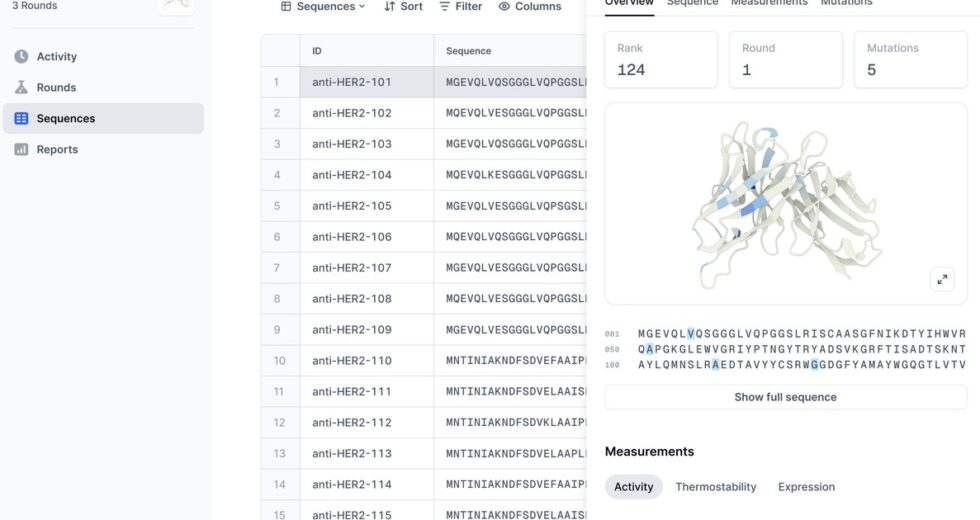Click the Sort arrows icon
This screenshot has height=520, width=980.
[x=389, y=6]
